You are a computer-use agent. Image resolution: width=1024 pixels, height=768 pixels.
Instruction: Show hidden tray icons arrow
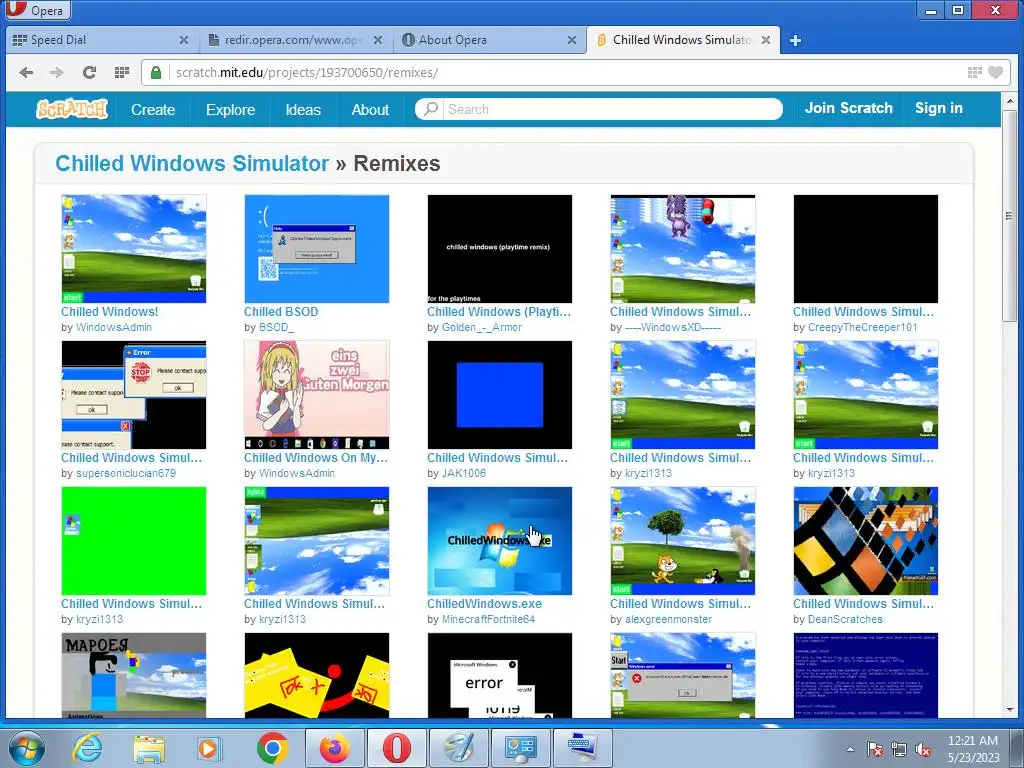click(x=850, y=749)
